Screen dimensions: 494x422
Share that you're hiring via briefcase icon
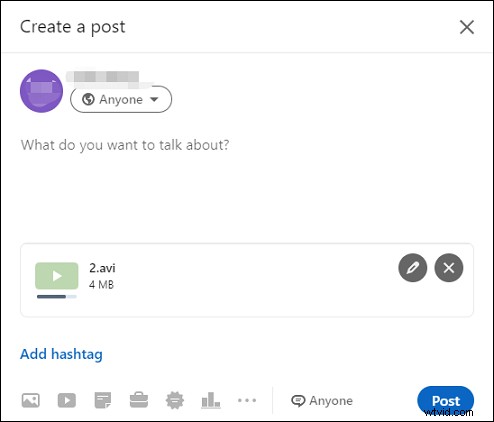coord(139,400)
